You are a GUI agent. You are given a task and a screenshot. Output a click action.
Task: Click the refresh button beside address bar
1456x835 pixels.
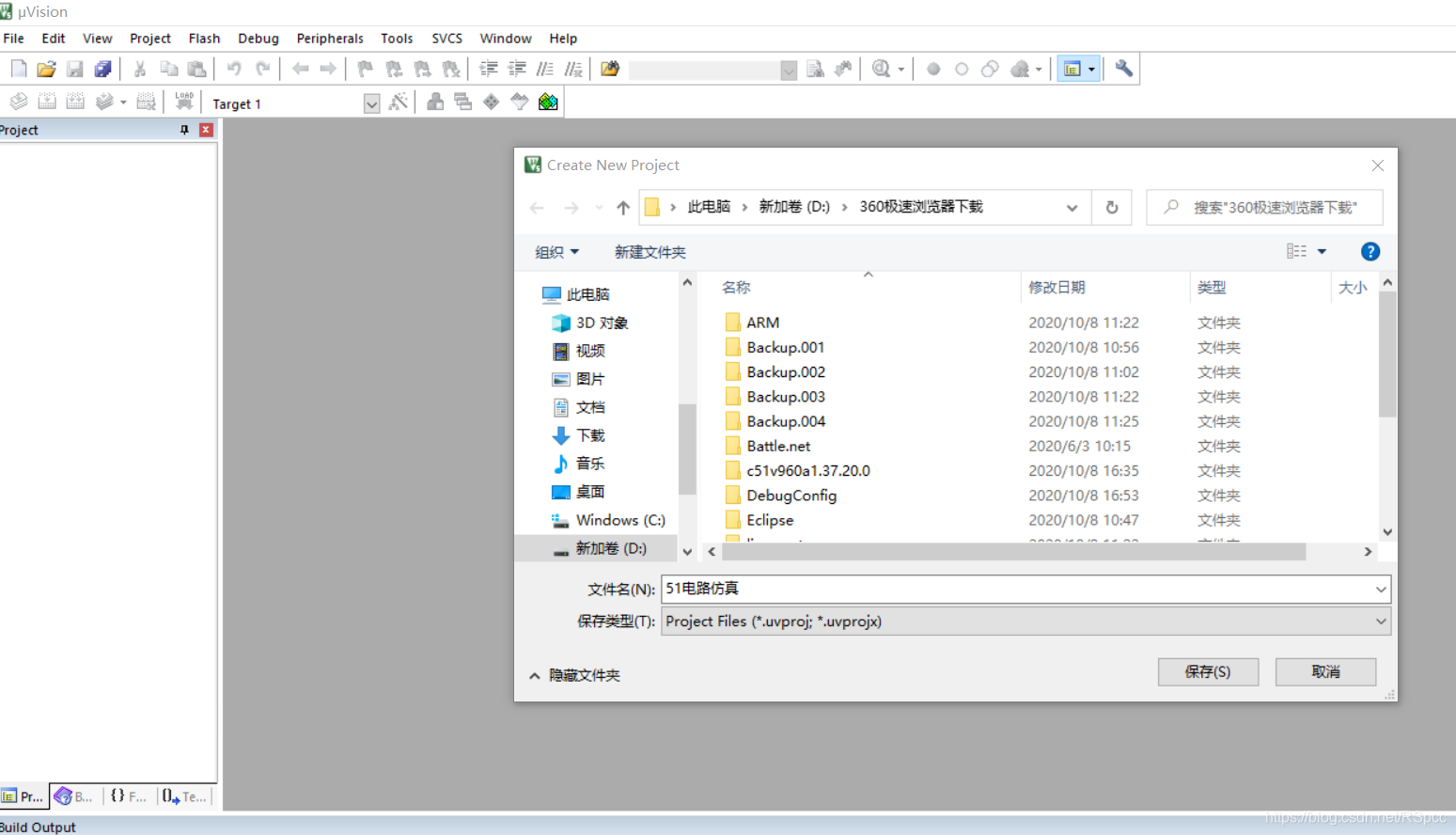[x=1112, y=207]
